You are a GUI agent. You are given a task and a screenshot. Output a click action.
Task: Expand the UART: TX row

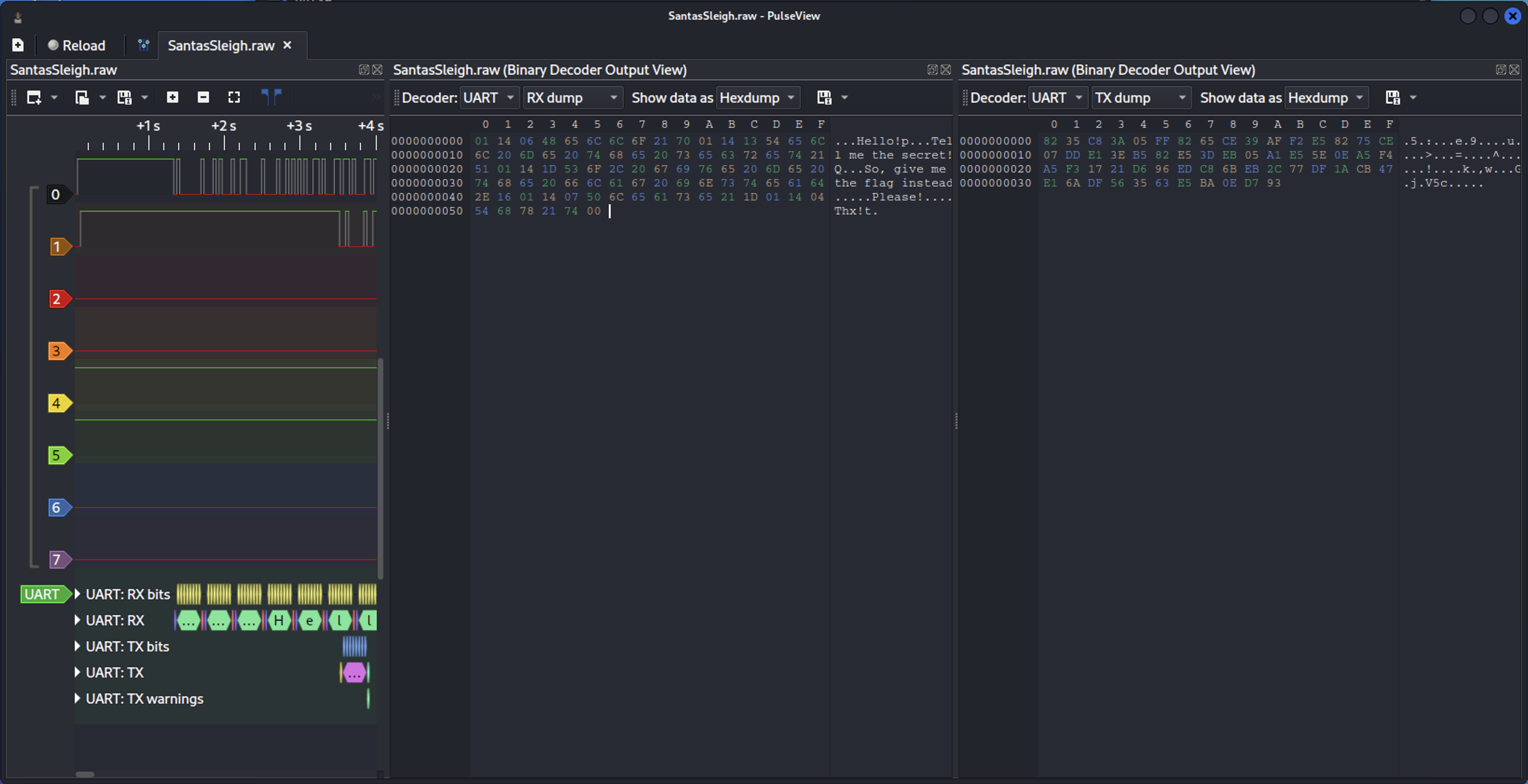pyautogui.click(x=77, y=672)
